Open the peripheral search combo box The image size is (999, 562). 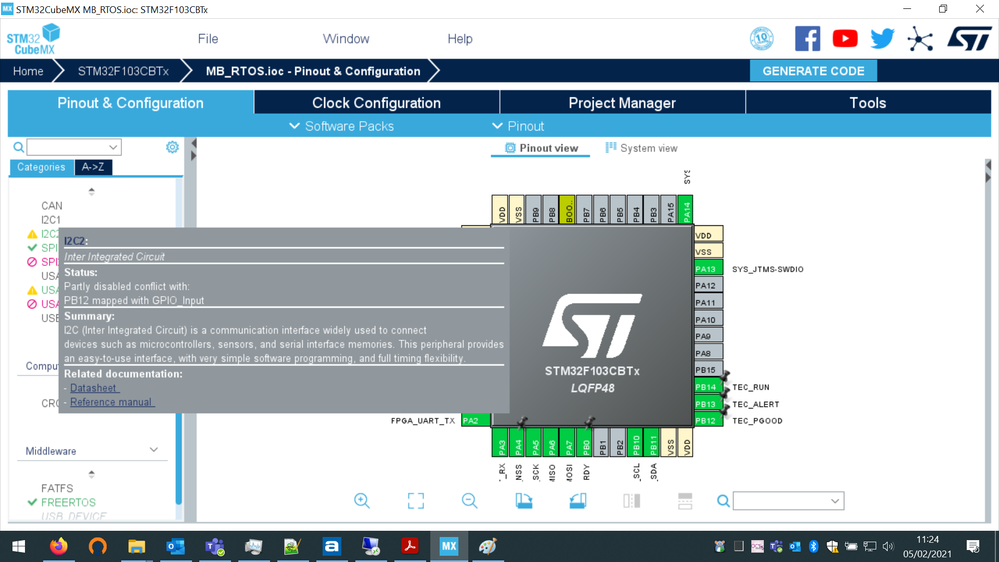click(74, 147)
